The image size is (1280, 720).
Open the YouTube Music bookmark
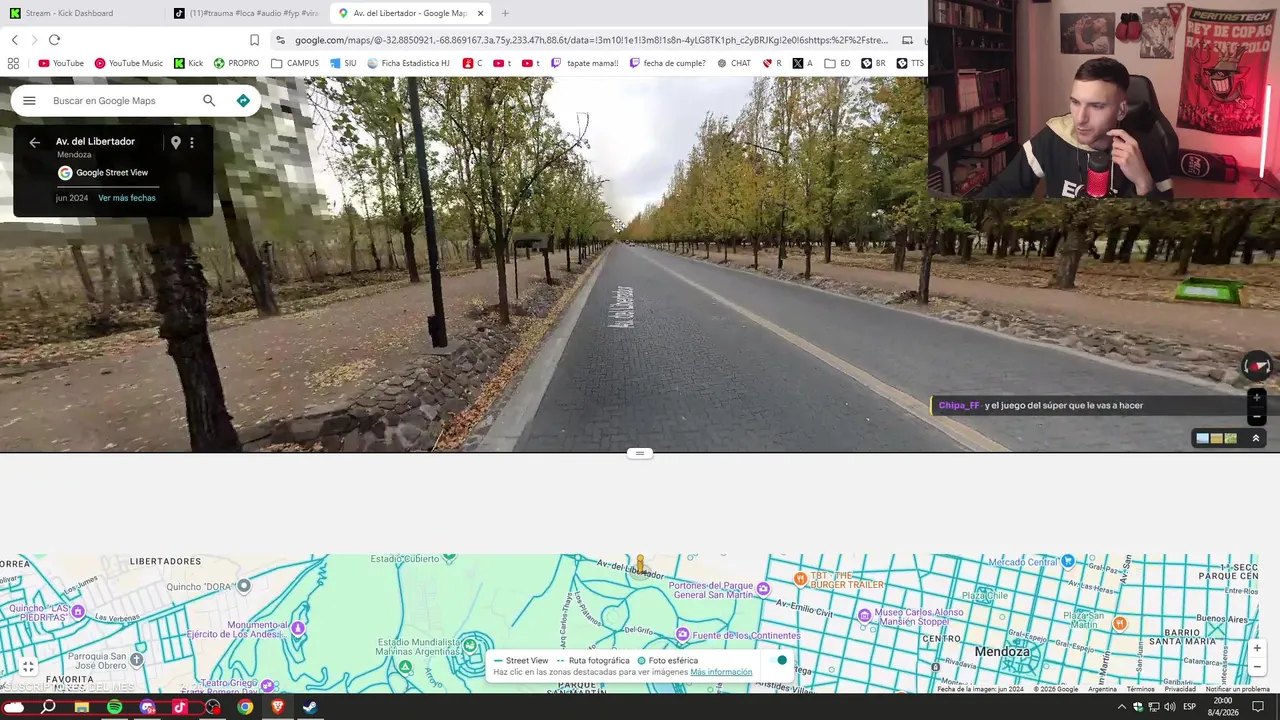pos(128,63)
